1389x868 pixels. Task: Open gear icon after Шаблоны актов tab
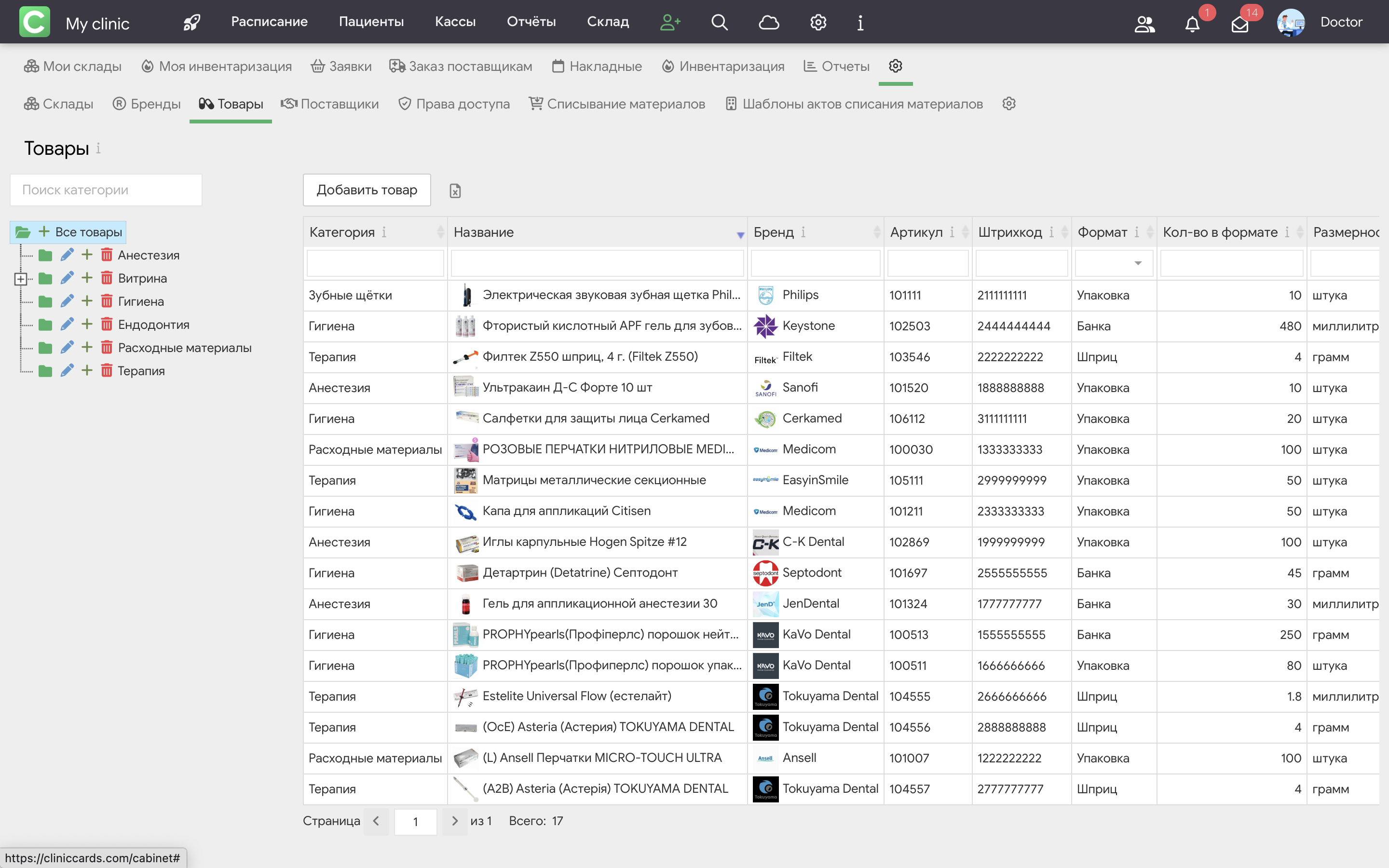(x=1009, y=104)
